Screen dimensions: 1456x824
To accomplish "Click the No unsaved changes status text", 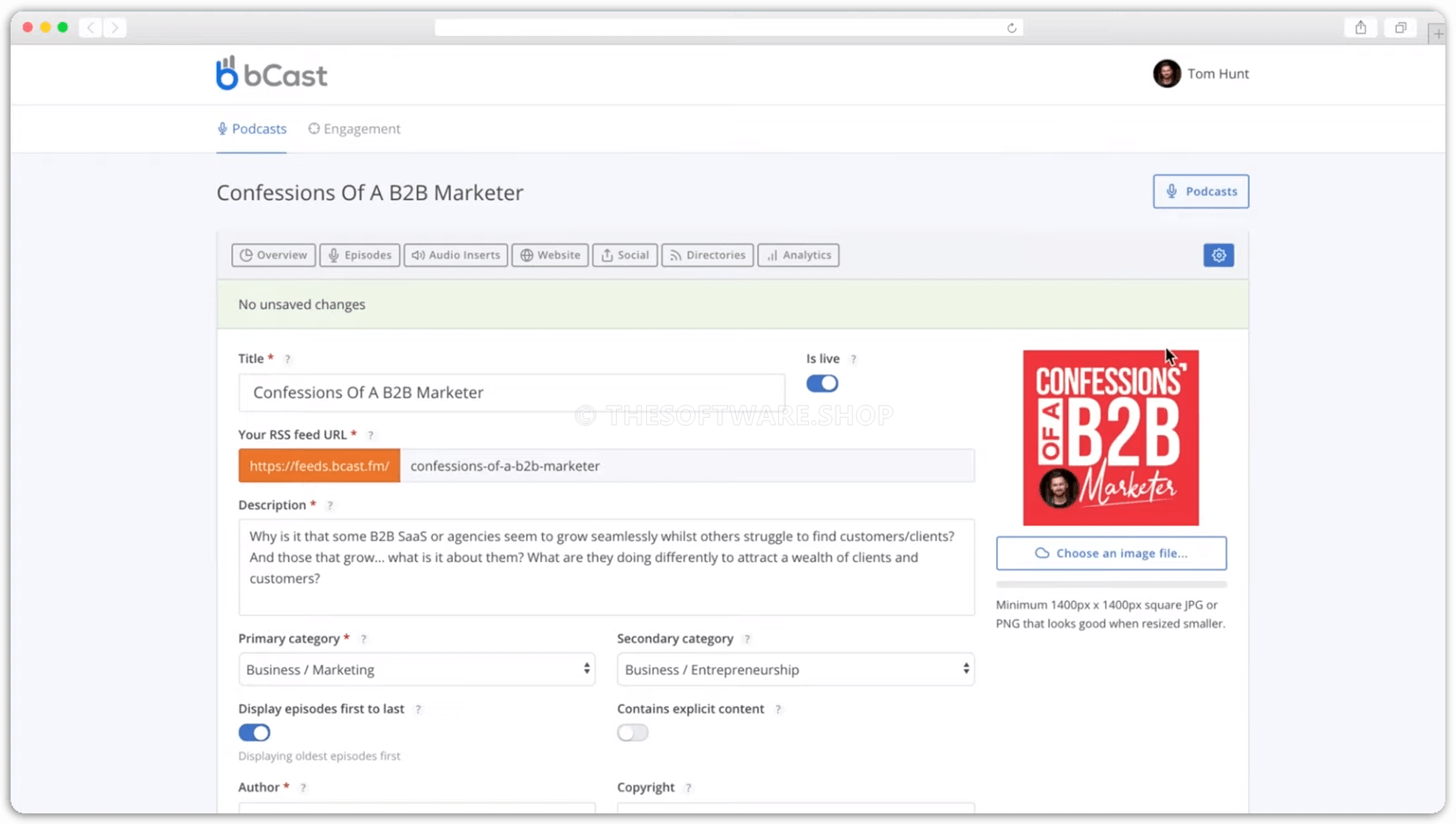I will point(301,305).
